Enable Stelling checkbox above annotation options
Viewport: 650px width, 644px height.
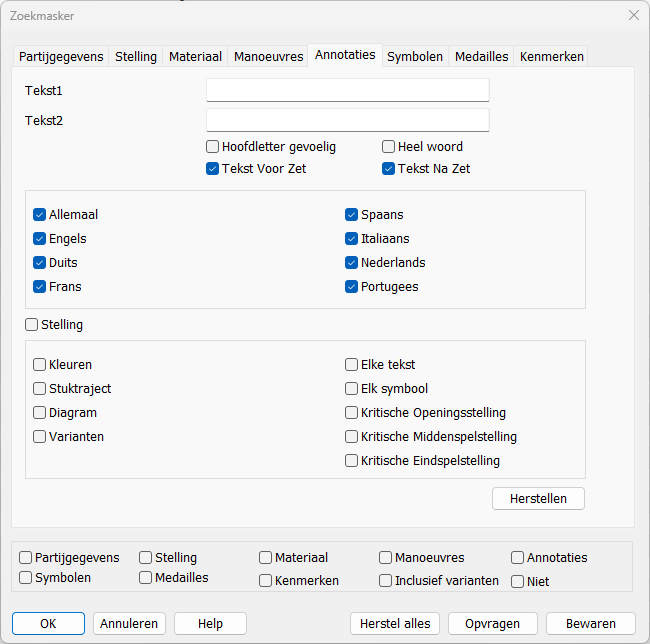(32, 324)
